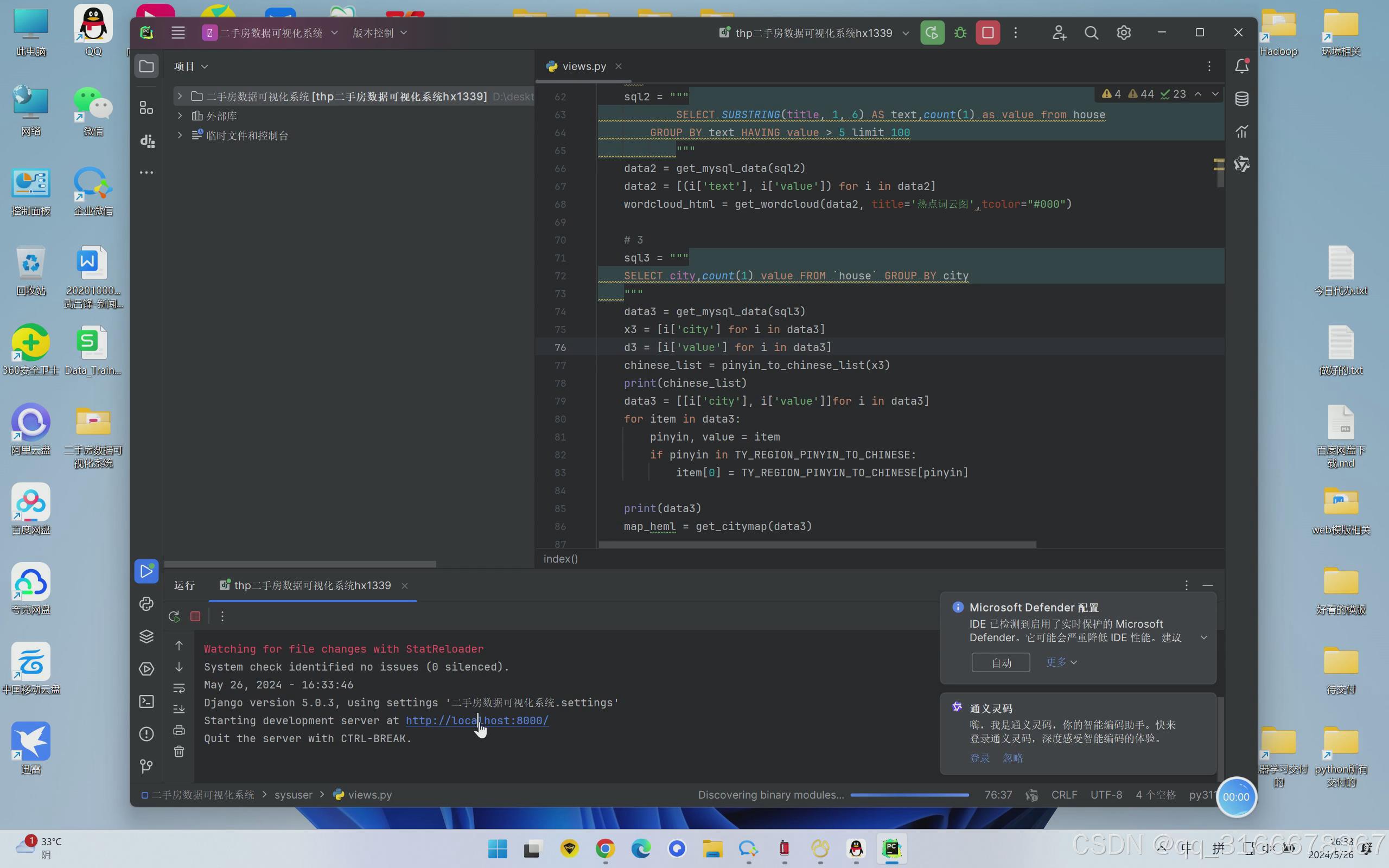Click 自动 button in Defender notification
Screen dimensions: 1389x868
point(1001,662)
